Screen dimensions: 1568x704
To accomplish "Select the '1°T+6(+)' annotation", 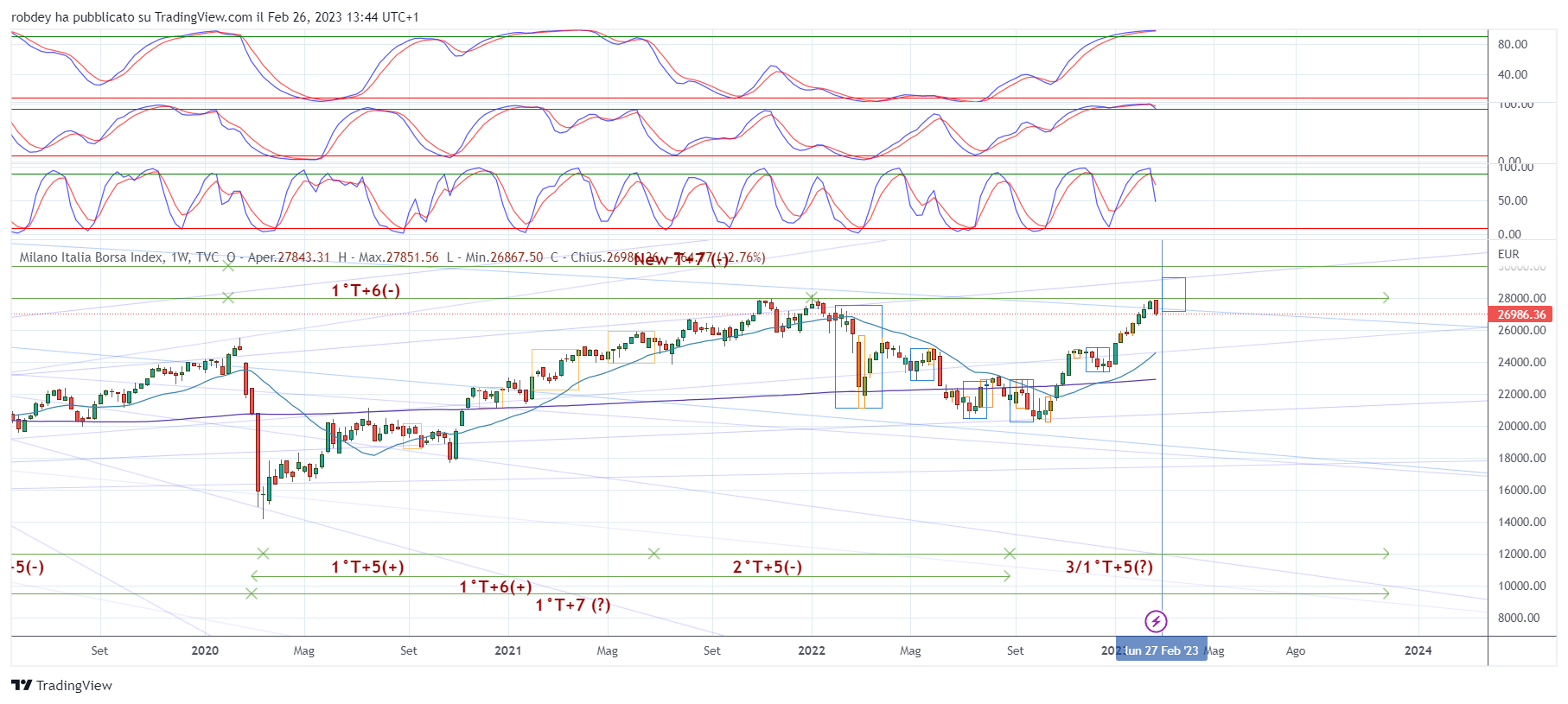I will pyautogui.click(x=495, y=587).
